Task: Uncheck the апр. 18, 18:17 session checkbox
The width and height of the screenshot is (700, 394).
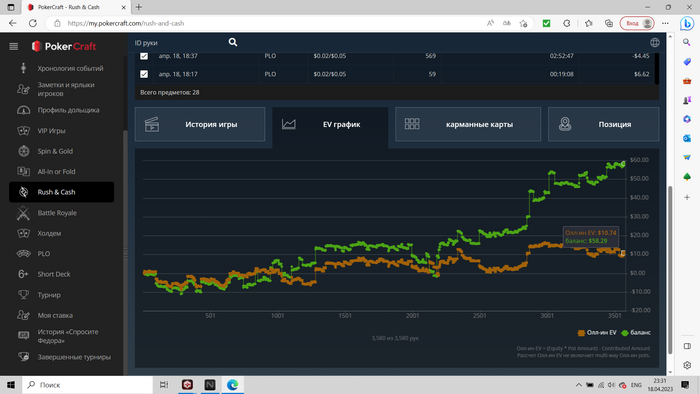Action: tap(144, 74)
